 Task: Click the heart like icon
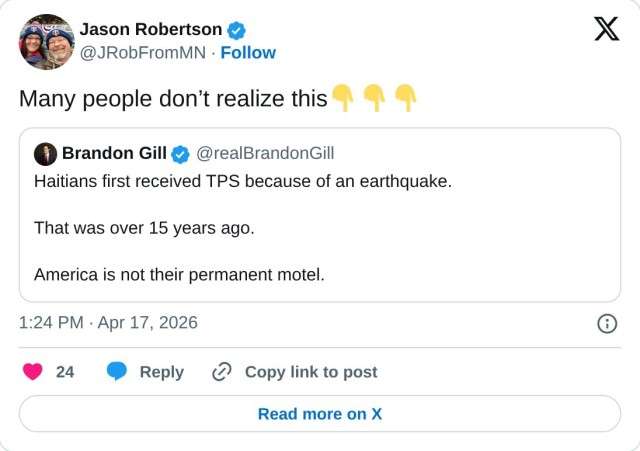pos(33,372)
